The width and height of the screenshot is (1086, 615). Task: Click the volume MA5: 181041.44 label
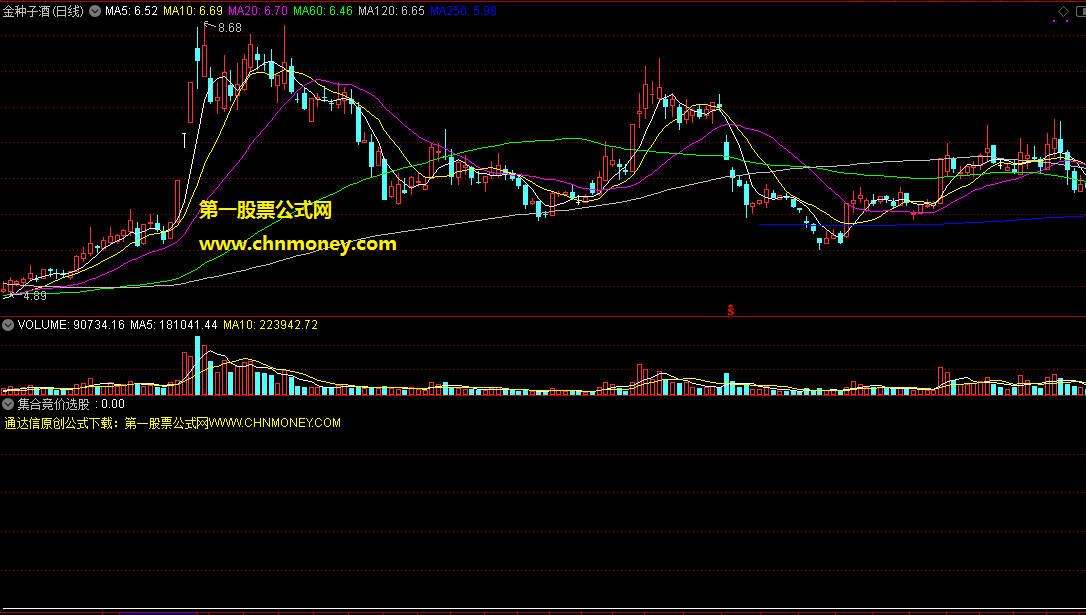[174, 325]
